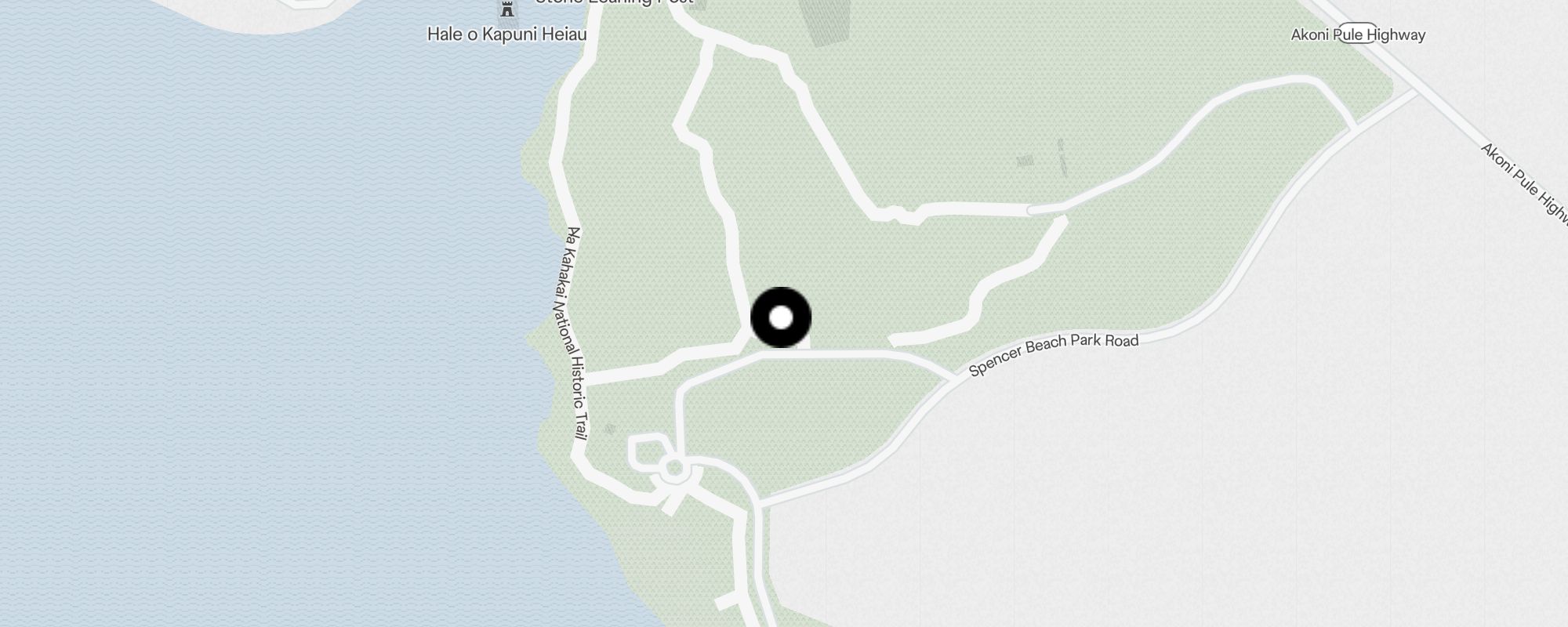Click the gray land area outside the park
This screenshot has height=627, width=1568.
[x=1176, y=486]
